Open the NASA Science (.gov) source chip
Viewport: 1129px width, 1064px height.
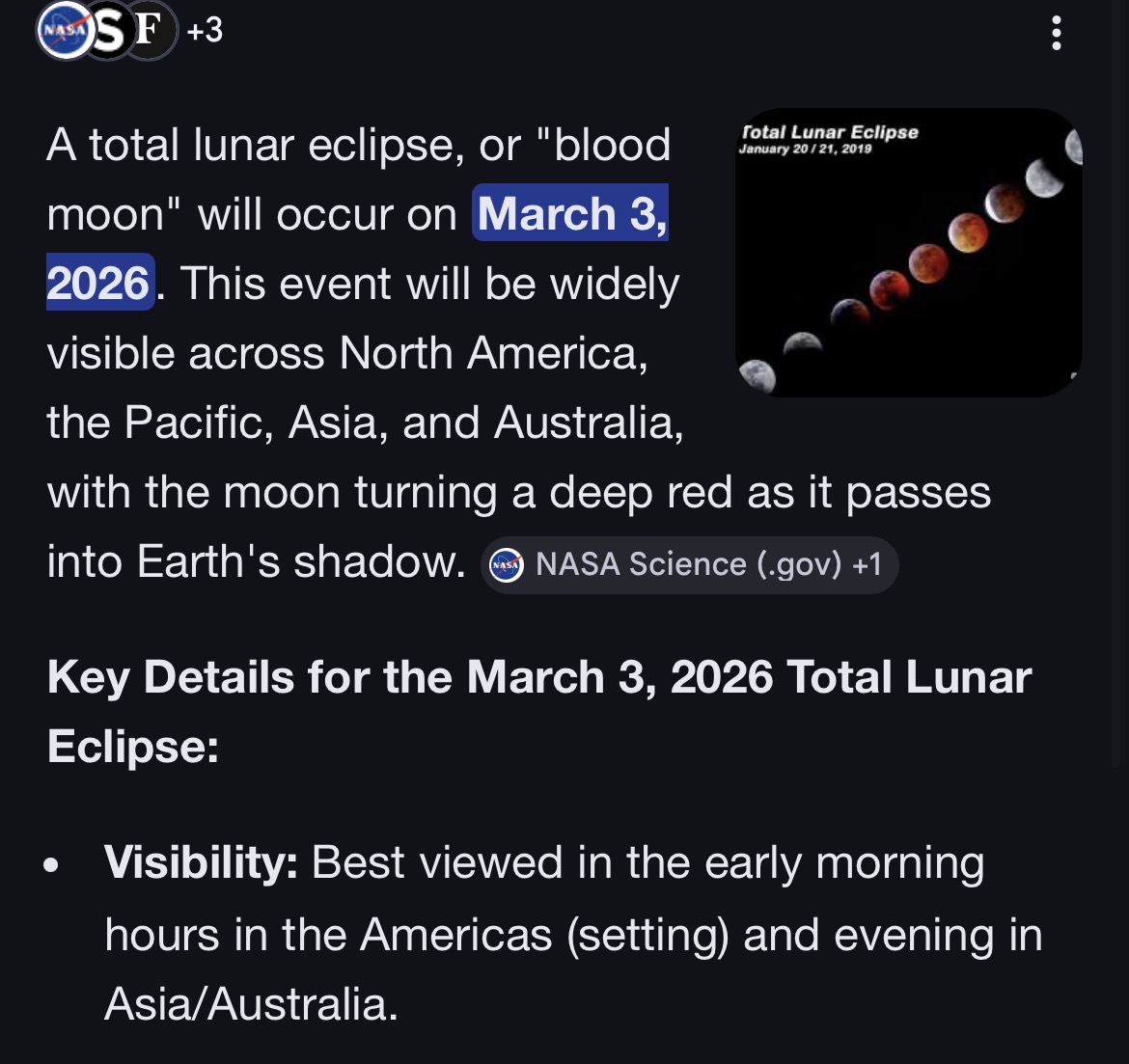[689, 565]
